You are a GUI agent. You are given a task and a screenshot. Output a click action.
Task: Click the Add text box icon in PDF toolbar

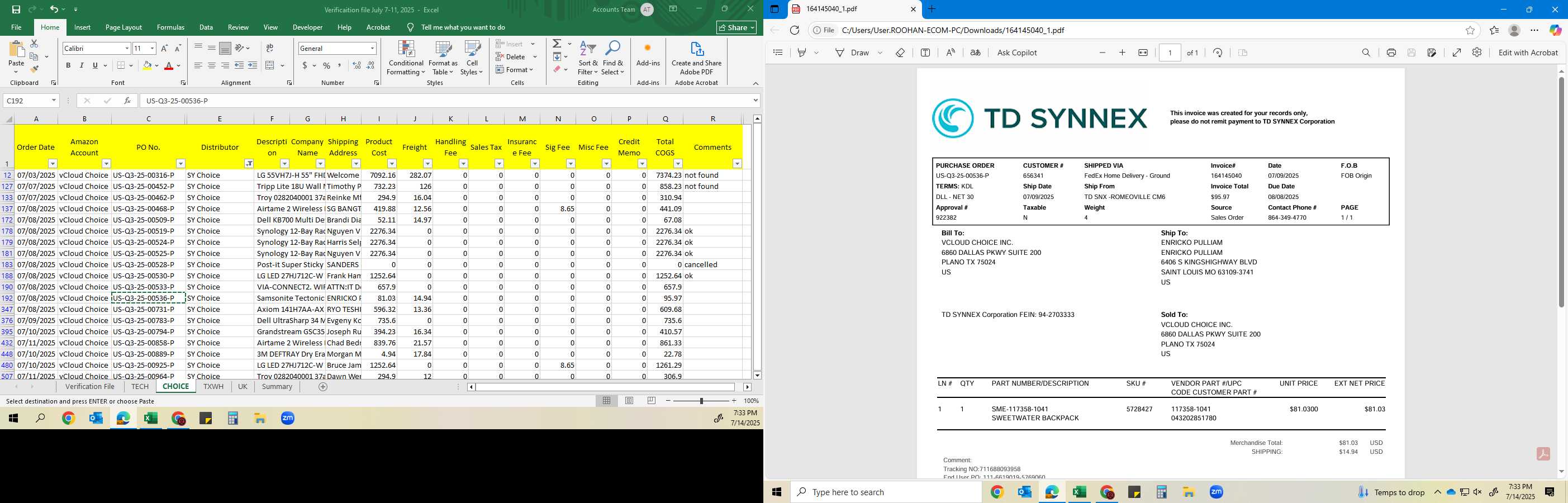(x=925, y=53)
